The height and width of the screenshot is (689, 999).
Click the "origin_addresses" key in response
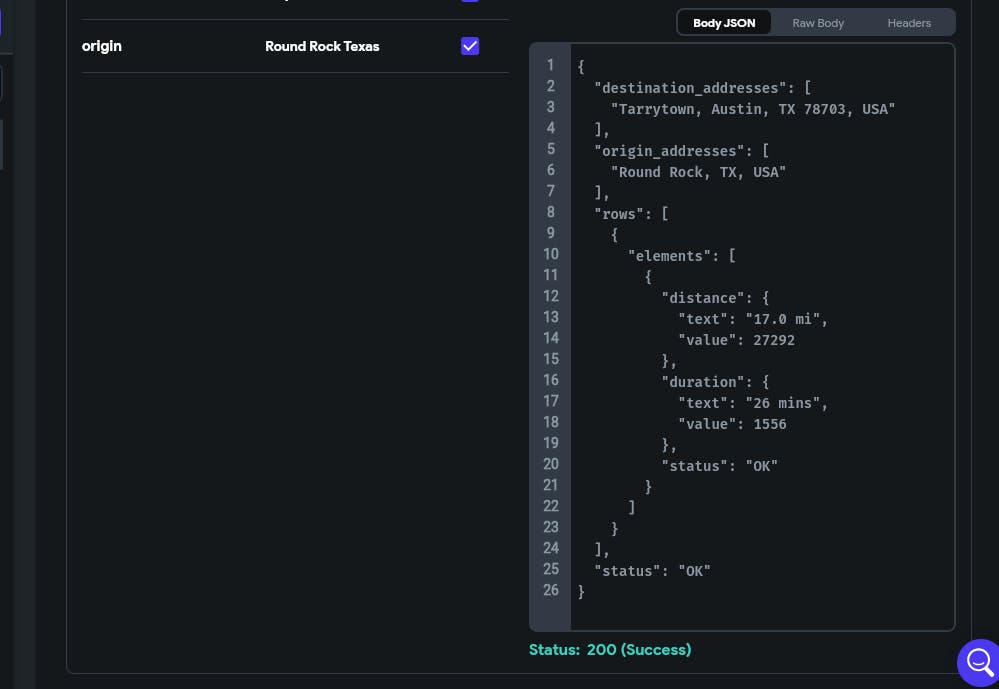click(x=673, y=150)
